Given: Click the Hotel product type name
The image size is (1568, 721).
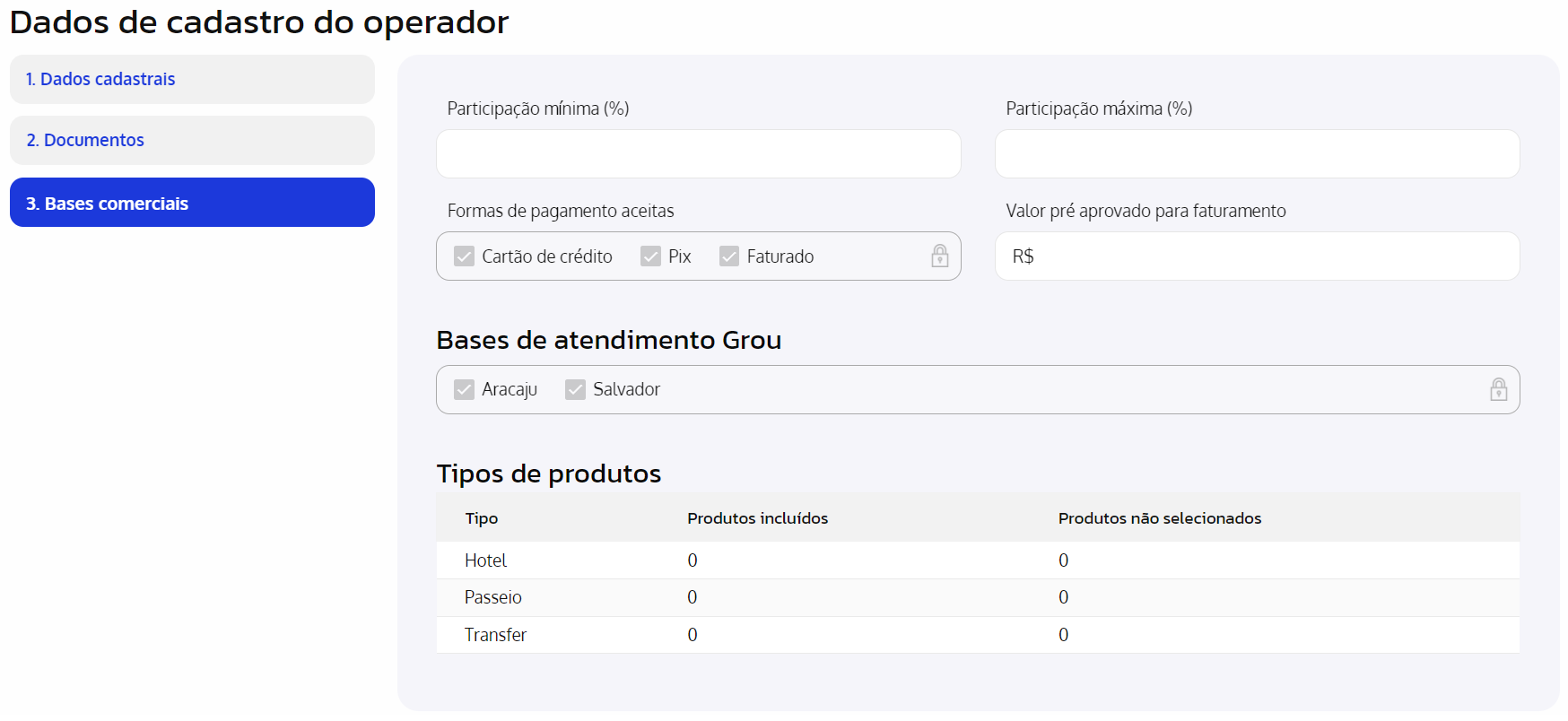Looking at the screenshot, I should (x=485, y=560).
